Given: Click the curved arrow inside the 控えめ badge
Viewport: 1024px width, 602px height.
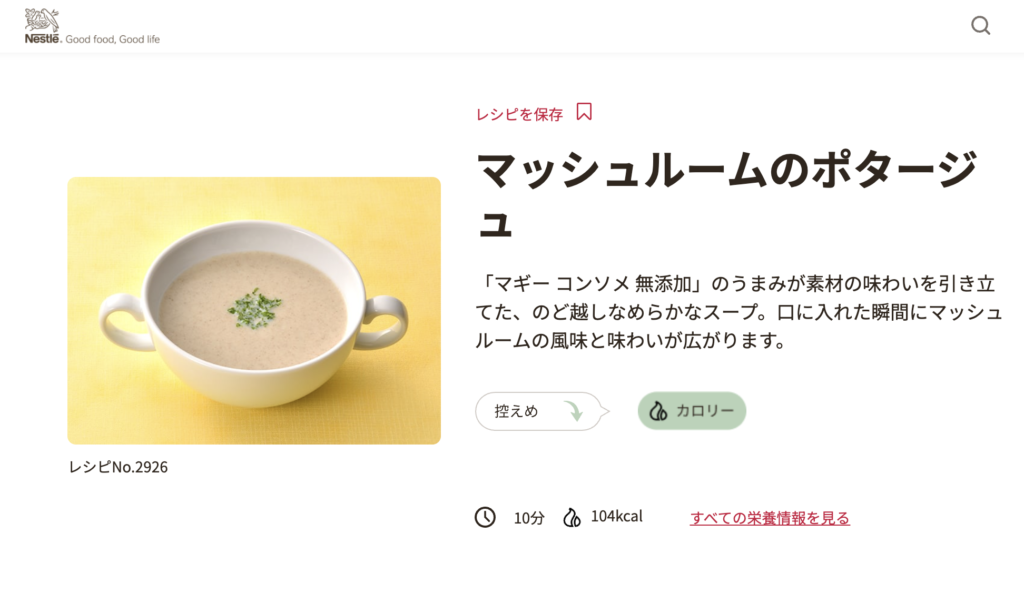Looking at the screenshot, I should click(x=571, y=411).
